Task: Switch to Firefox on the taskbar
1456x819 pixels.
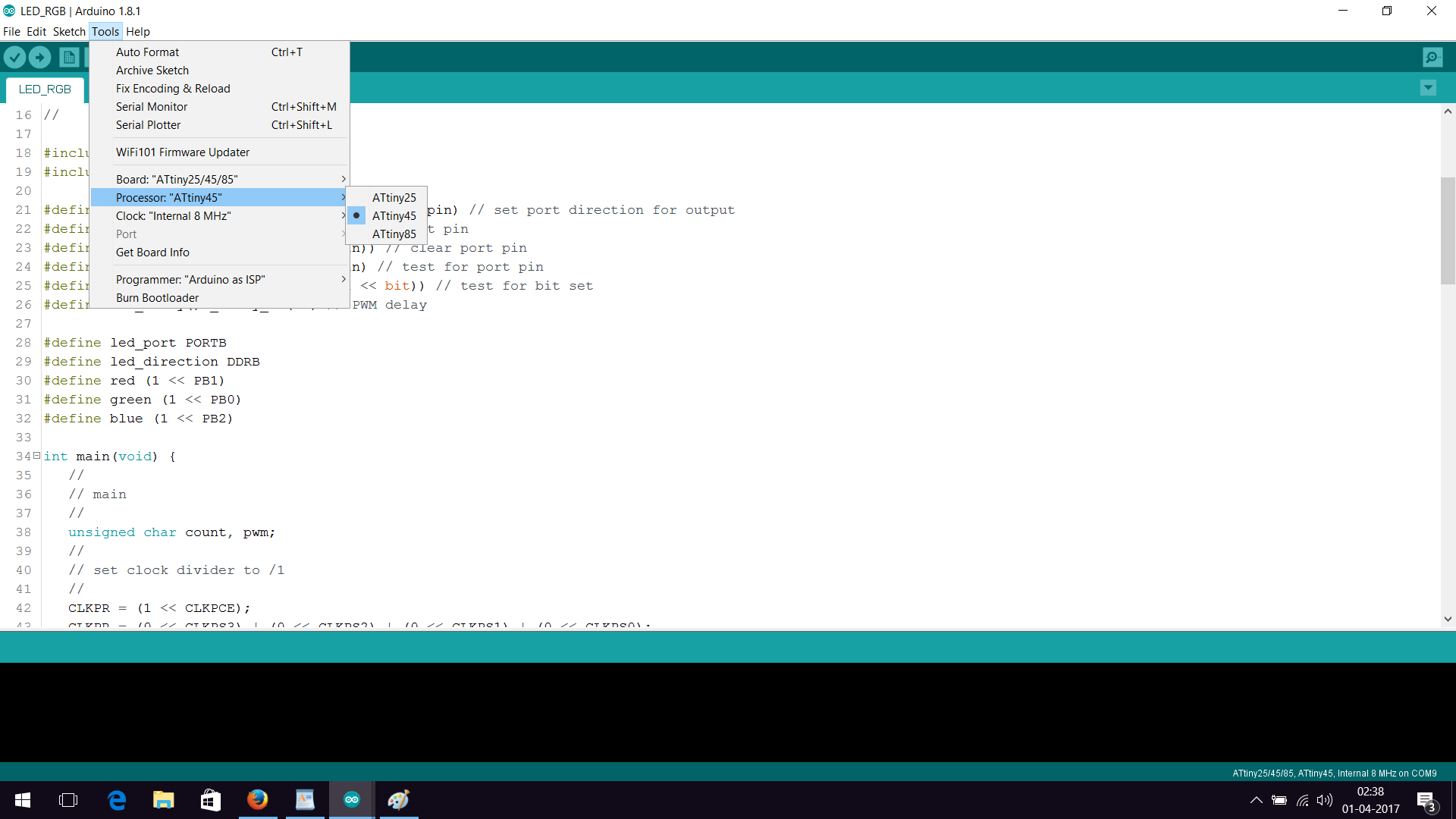Action: pyautogui.click(x=258, y=800)
